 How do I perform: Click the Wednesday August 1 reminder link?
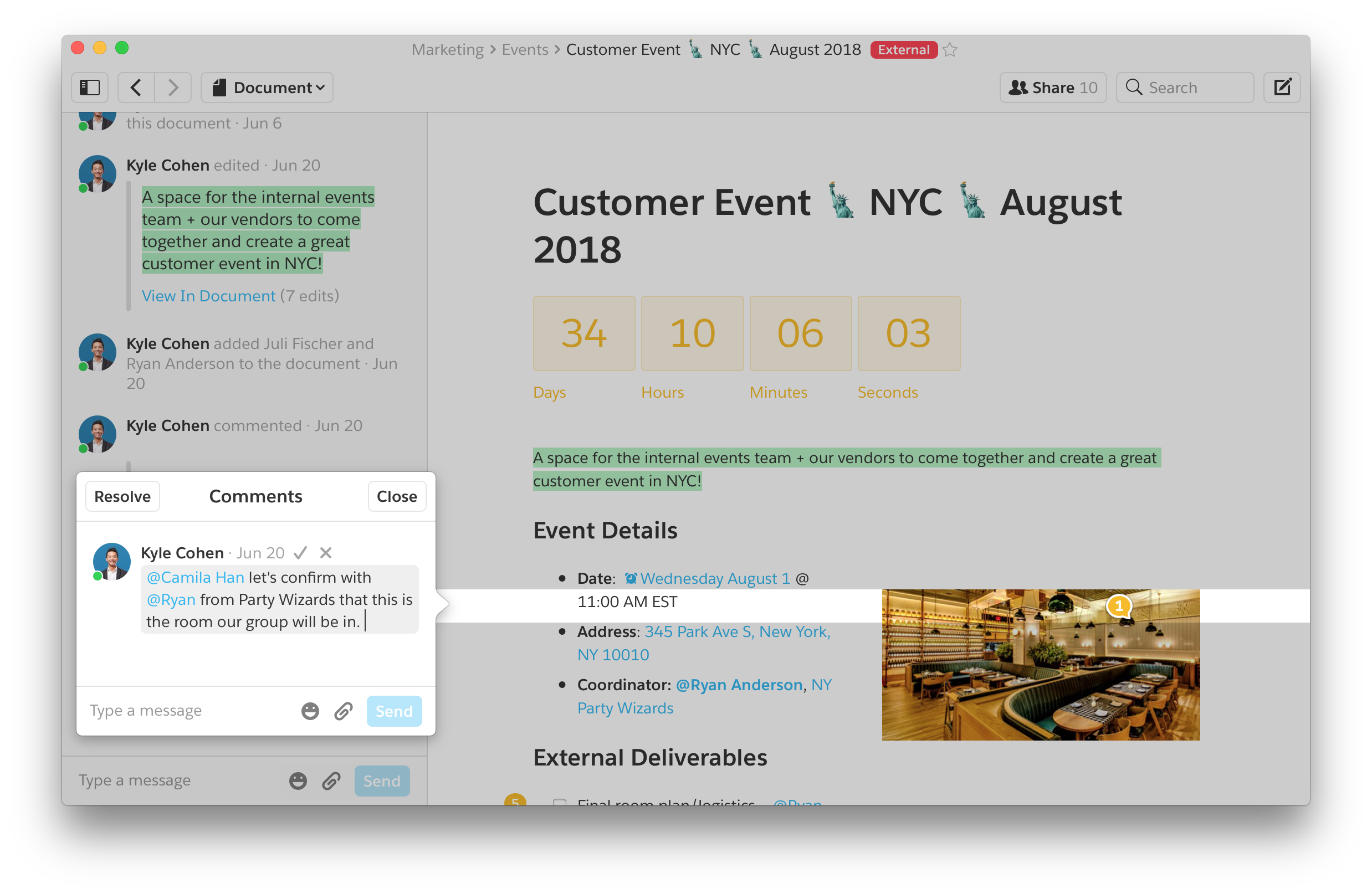click(x=715, y=578)
